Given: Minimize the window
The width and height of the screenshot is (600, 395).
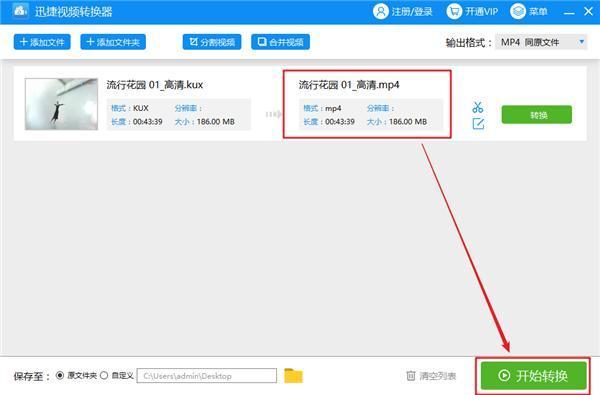Looking at the screenshot, I should point(569,13).
